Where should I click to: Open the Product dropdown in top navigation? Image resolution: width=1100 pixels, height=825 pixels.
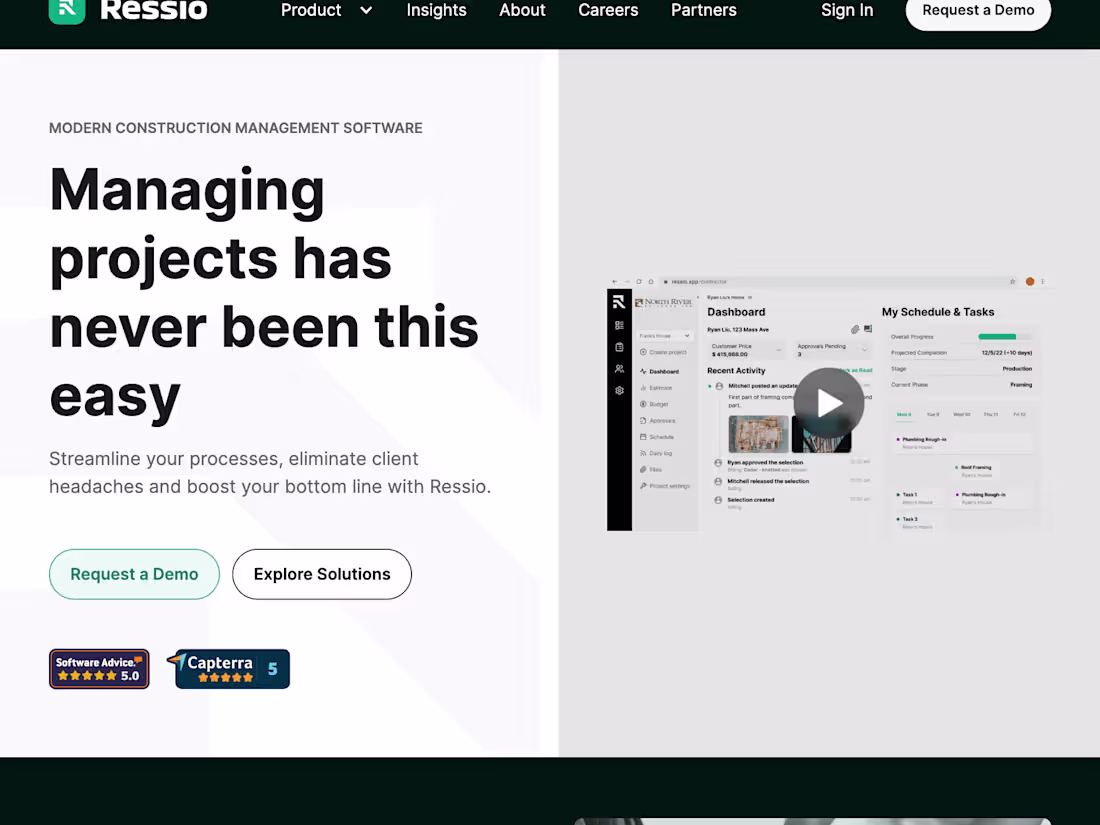(326, 11)
